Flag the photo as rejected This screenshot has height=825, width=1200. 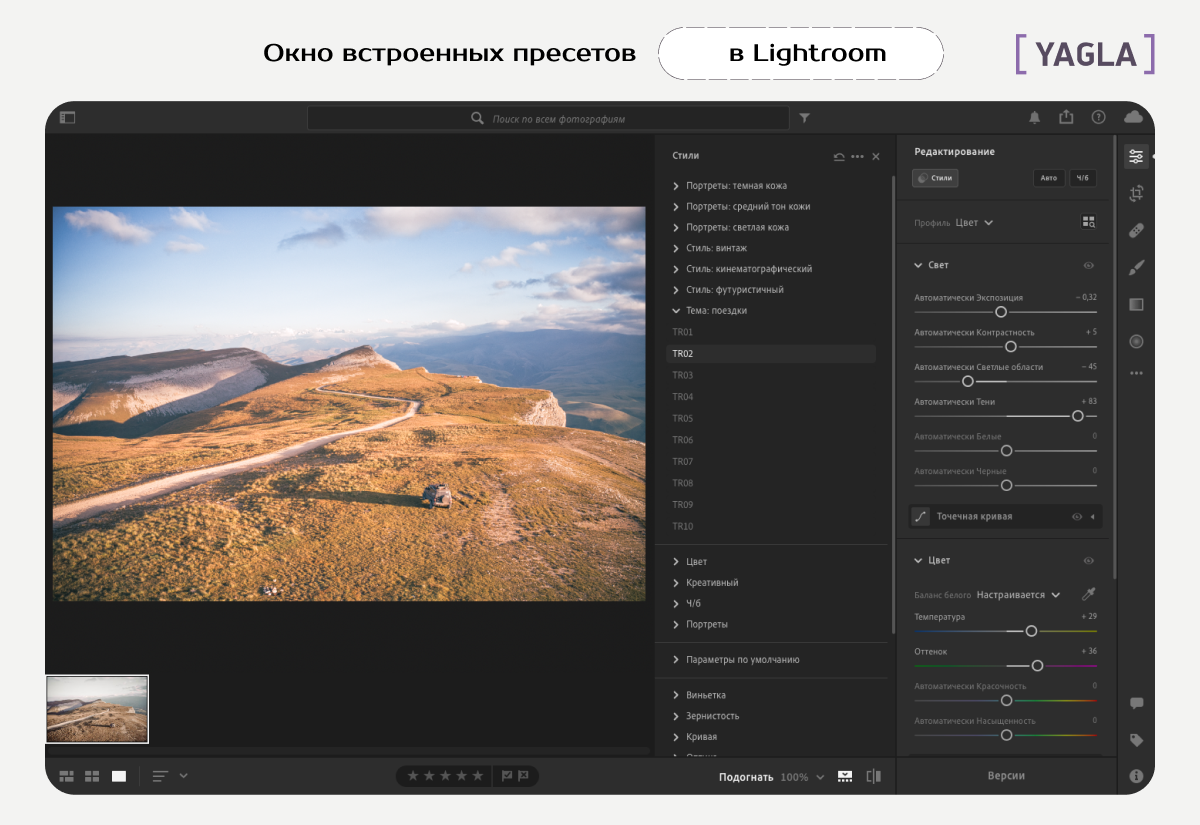click(x=523, y=775)
